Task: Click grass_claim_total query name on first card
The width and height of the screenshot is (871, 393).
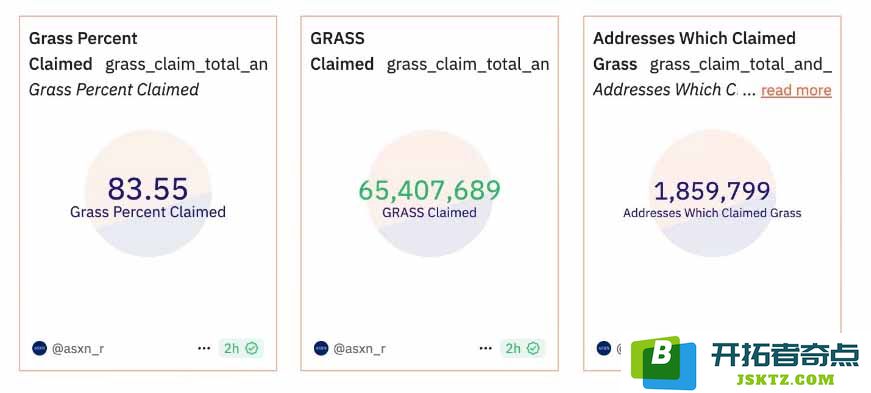Action: point(186,64)
